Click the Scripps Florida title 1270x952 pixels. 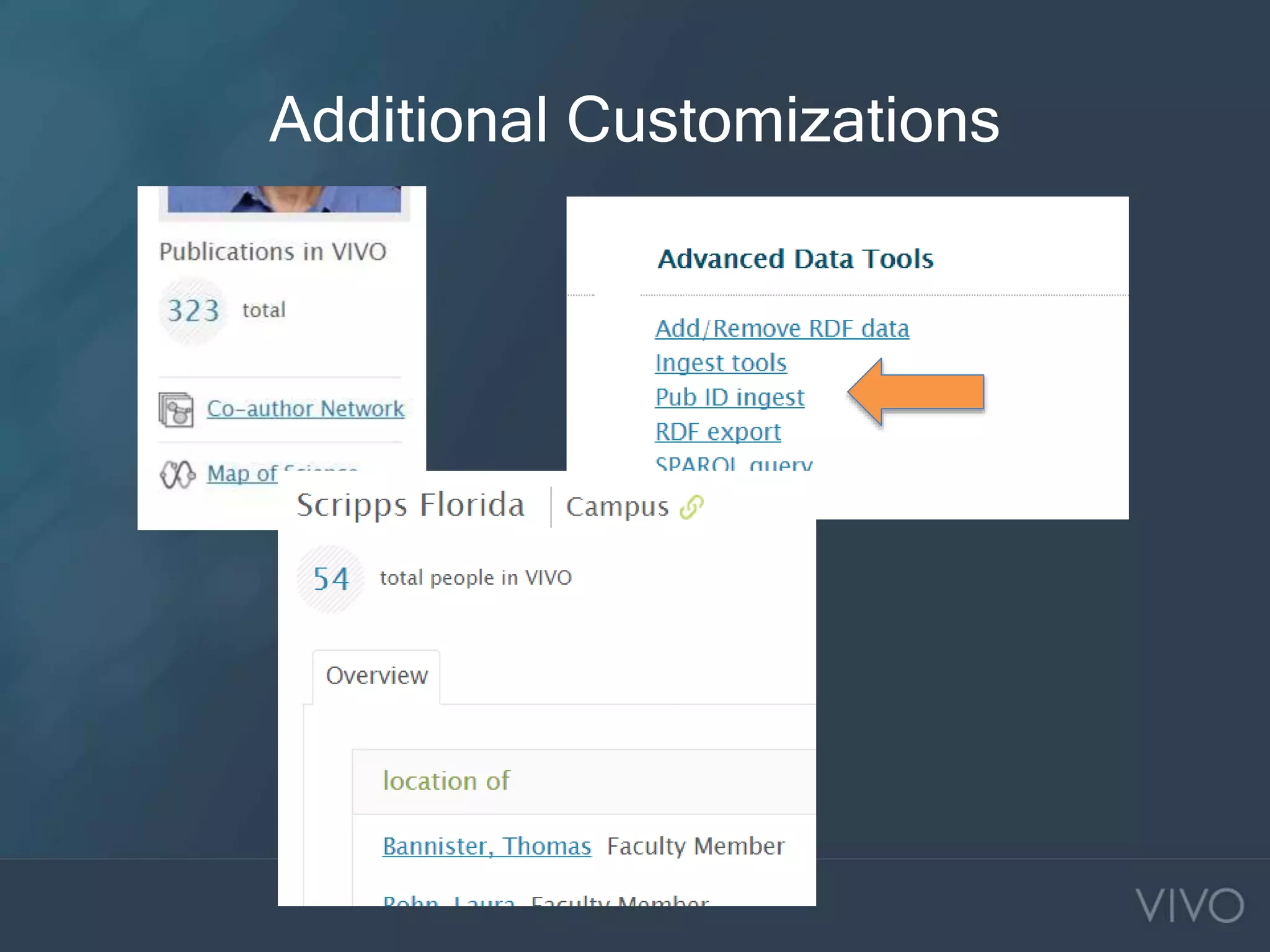pos(411,505)
